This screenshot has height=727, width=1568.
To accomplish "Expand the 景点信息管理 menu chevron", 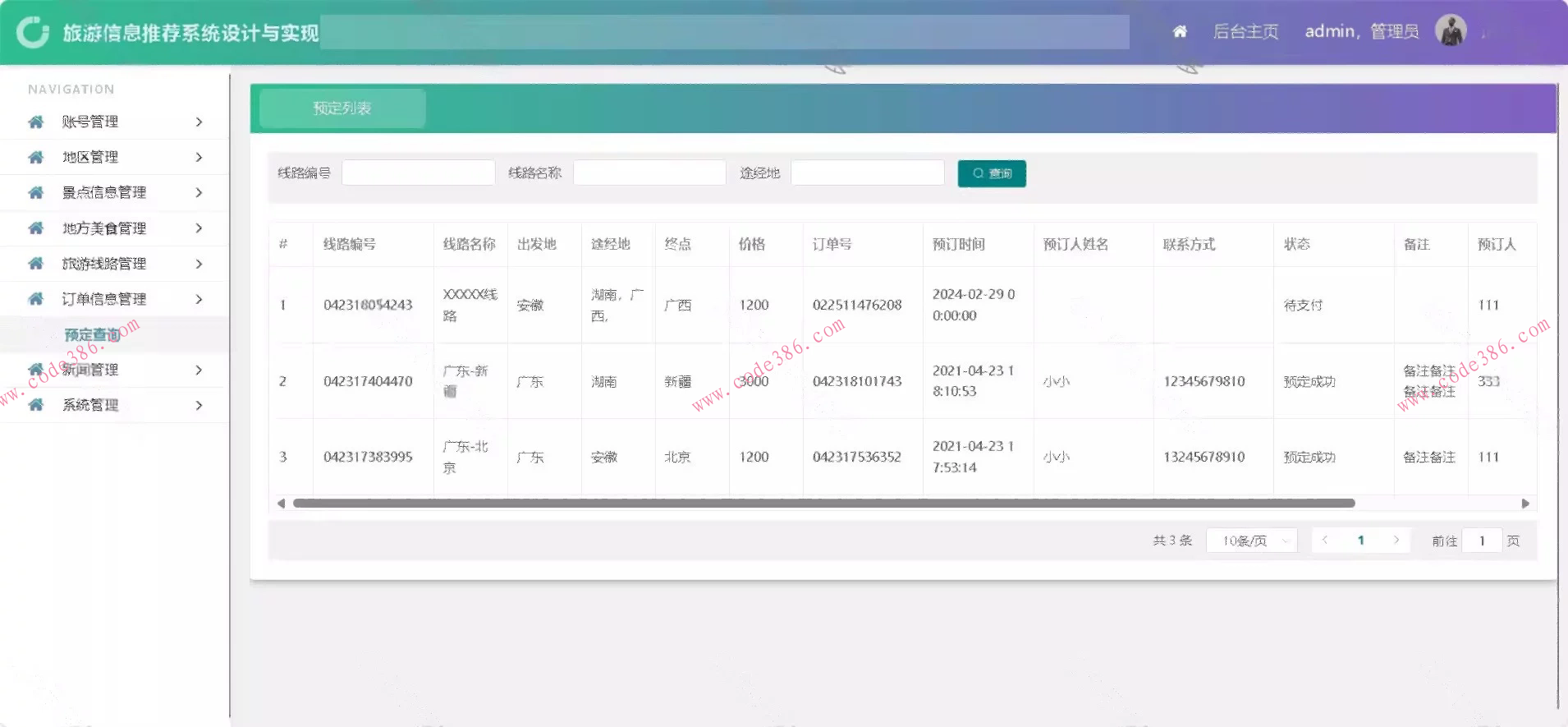I will click(199, 192).
